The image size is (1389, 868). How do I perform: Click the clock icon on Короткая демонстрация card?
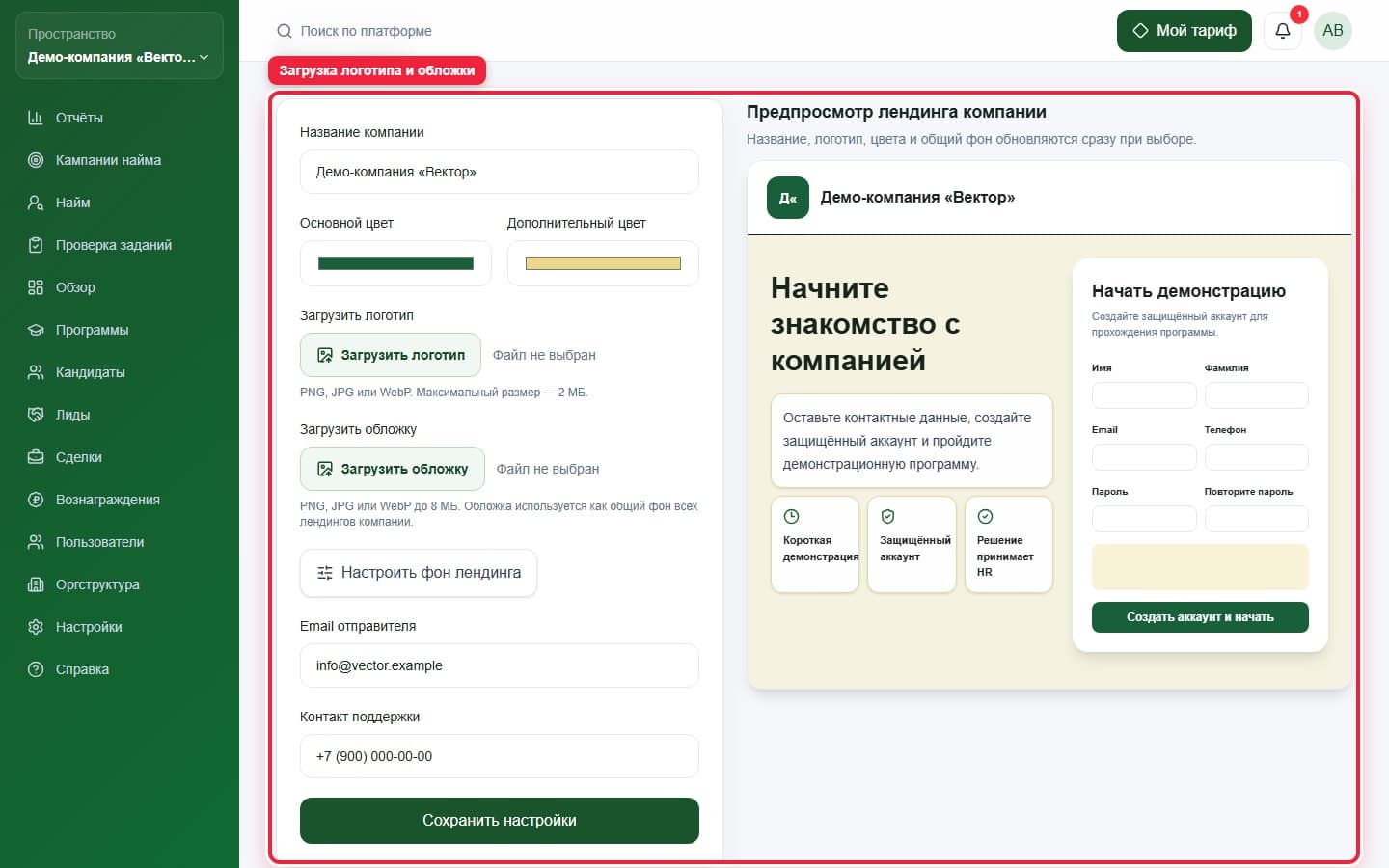tap(792, 516)
